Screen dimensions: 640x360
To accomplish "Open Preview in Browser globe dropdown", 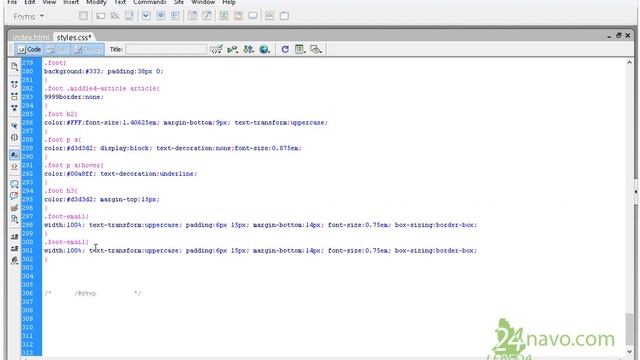I will [264, 49].
